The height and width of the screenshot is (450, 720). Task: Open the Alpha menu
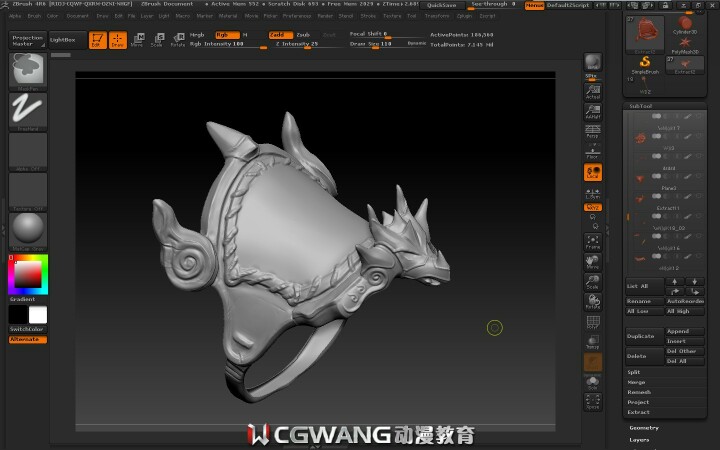15,16
